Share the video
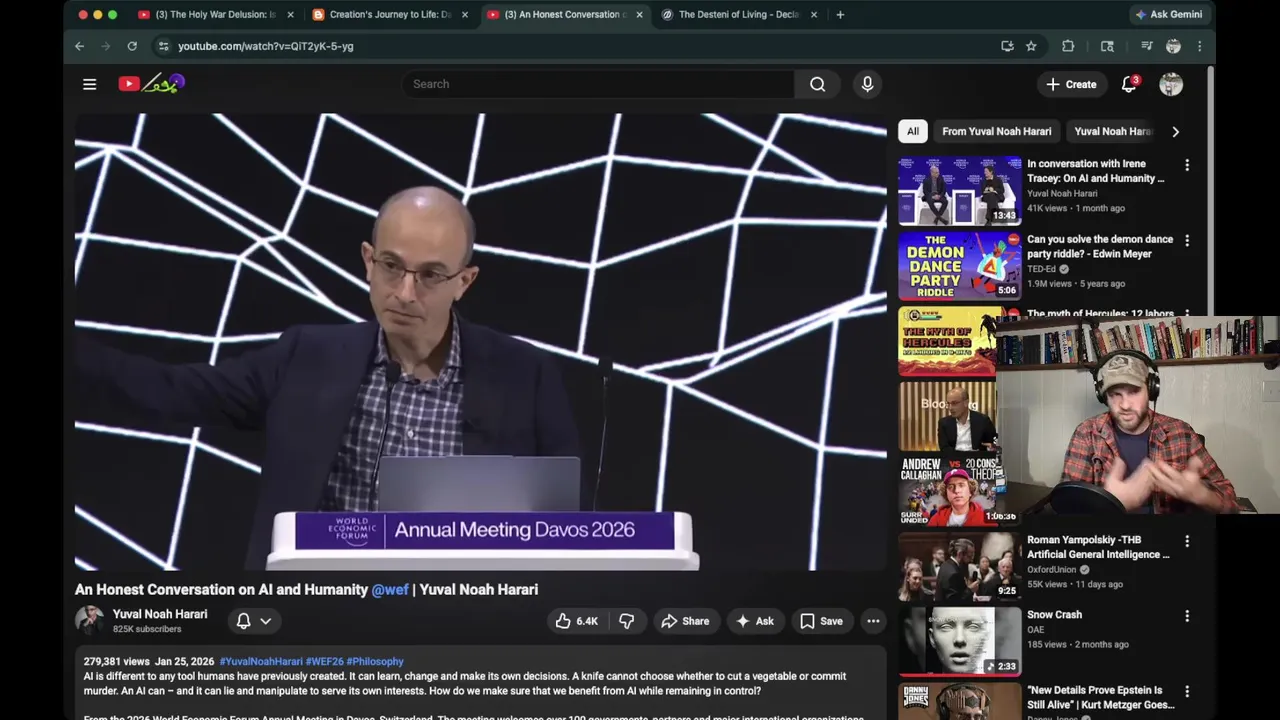Viewport: 1280px width, 720px height. pos(686,621)
